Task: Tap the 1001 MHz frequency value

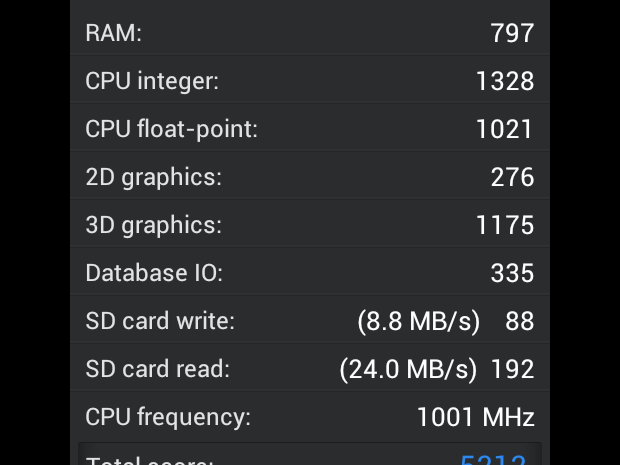Action: [476, 417]
